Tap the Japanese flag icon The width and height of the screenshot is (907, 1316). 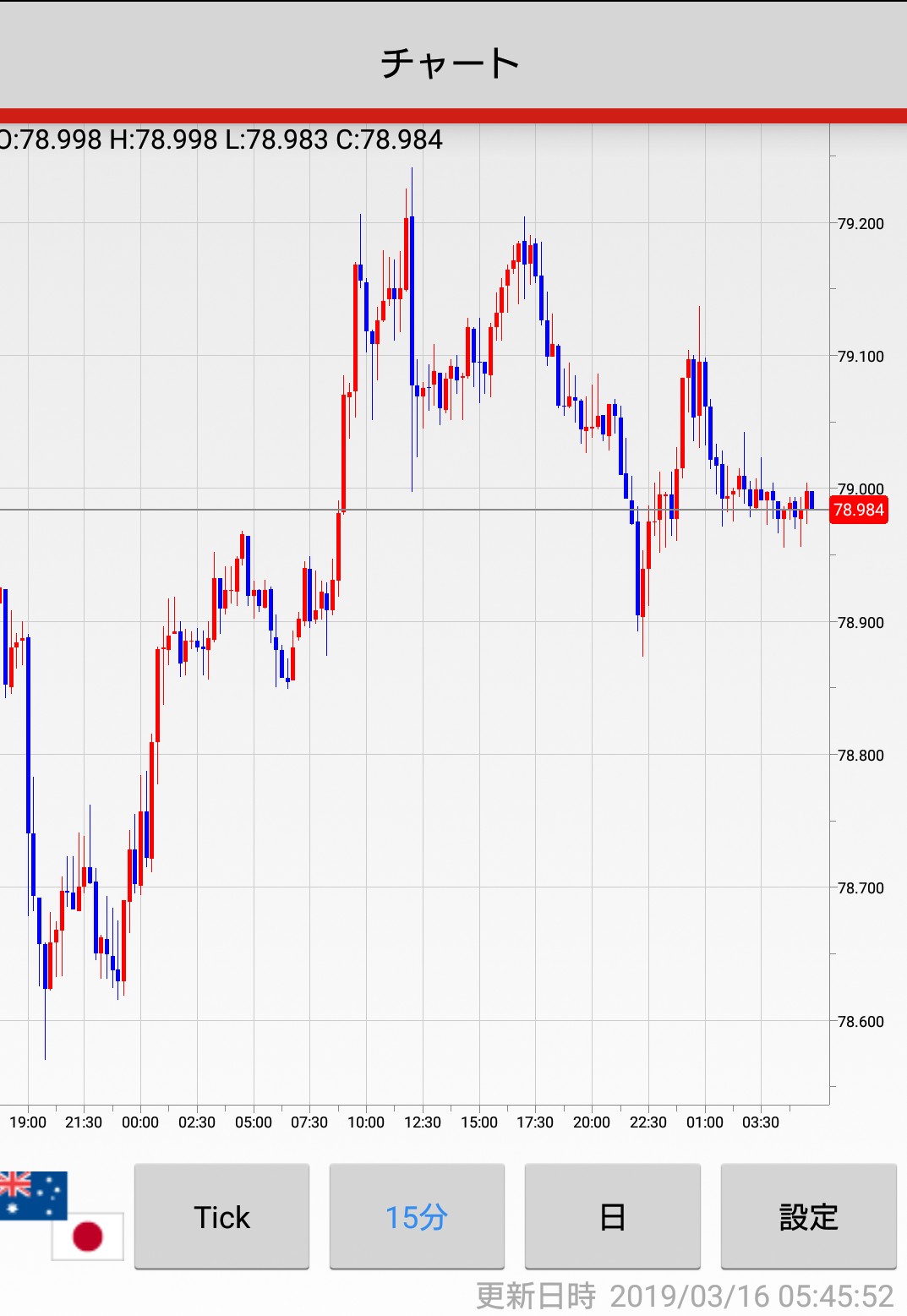click(88, 1236)
